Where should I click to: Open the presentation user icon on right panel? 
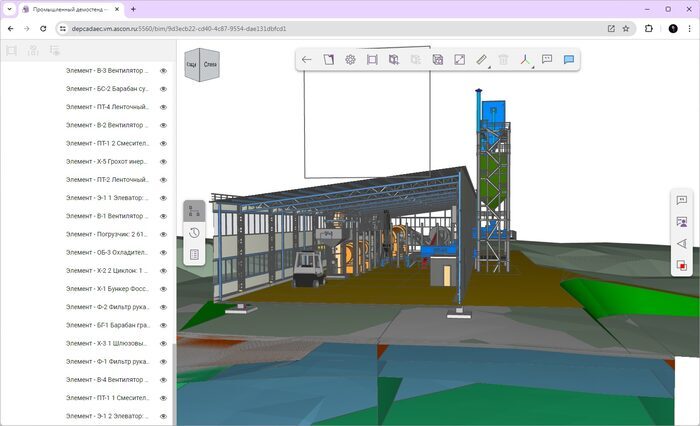point(682,222)
